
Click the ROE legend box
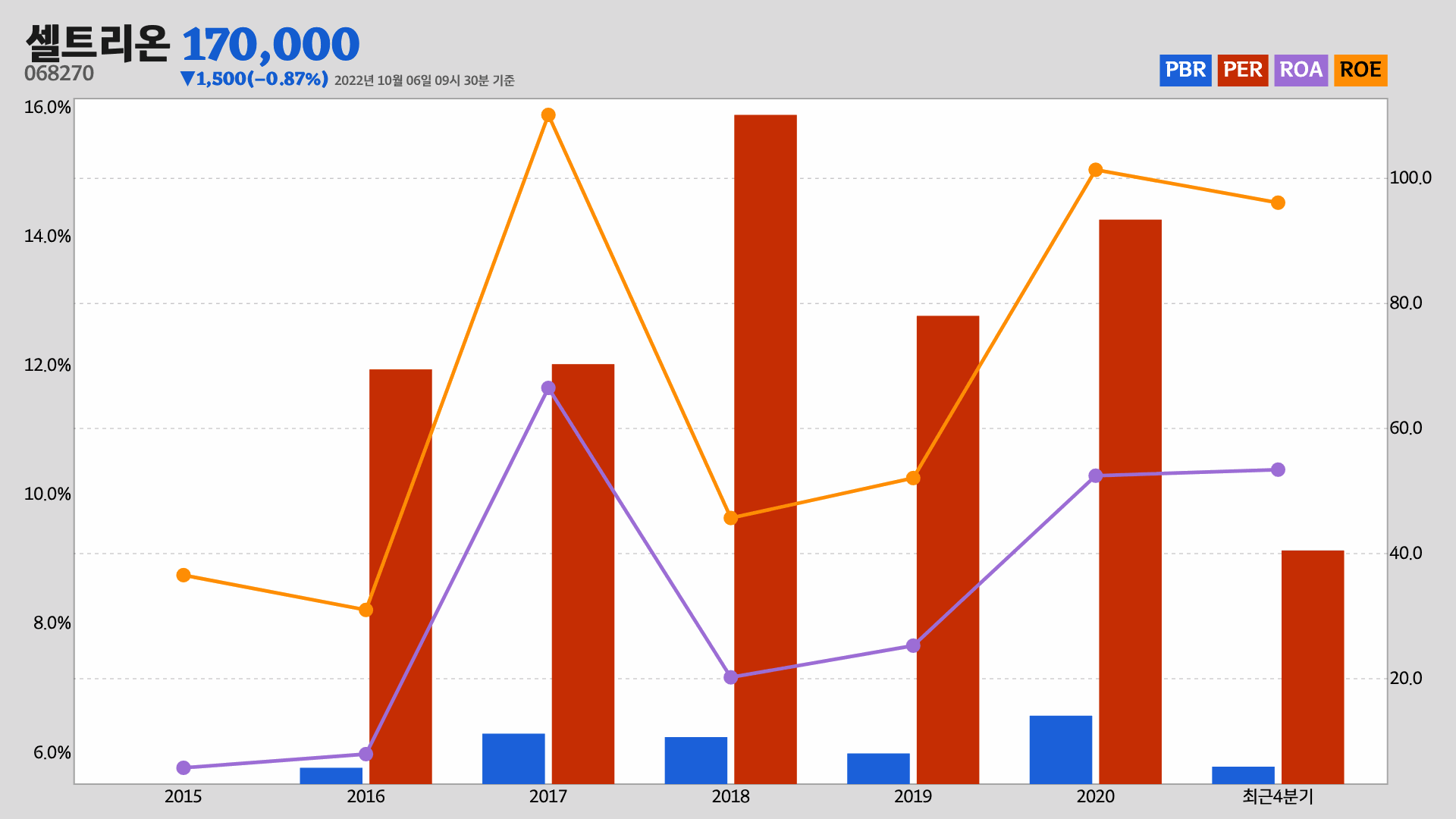(1360, 71)
